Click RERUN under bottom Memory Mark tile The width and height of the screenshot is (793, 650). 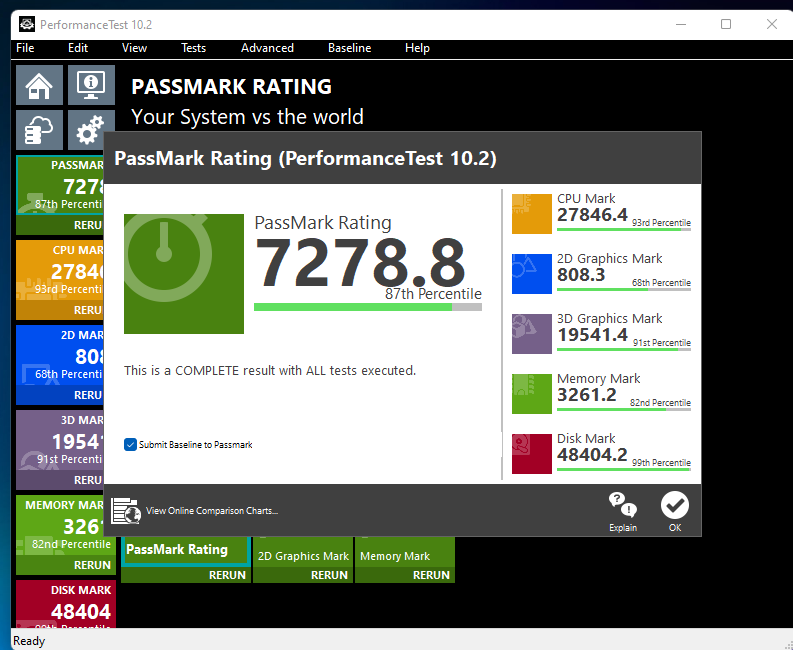(x=405, y=575)
